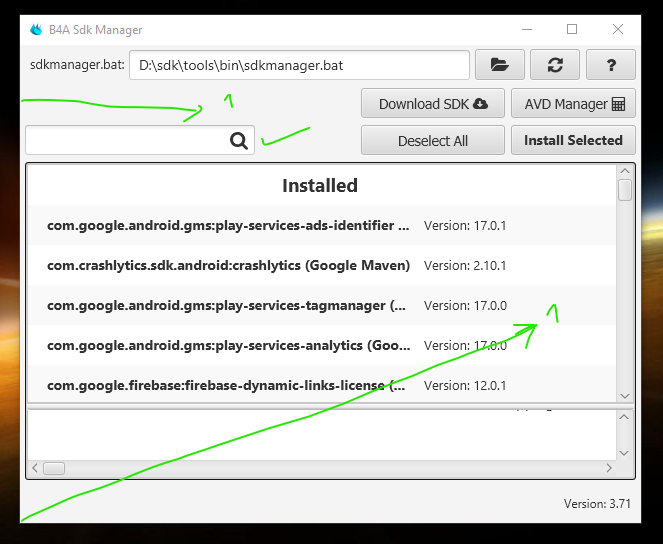
Task: Click the magnifier search icon
Action: point(239,140)
